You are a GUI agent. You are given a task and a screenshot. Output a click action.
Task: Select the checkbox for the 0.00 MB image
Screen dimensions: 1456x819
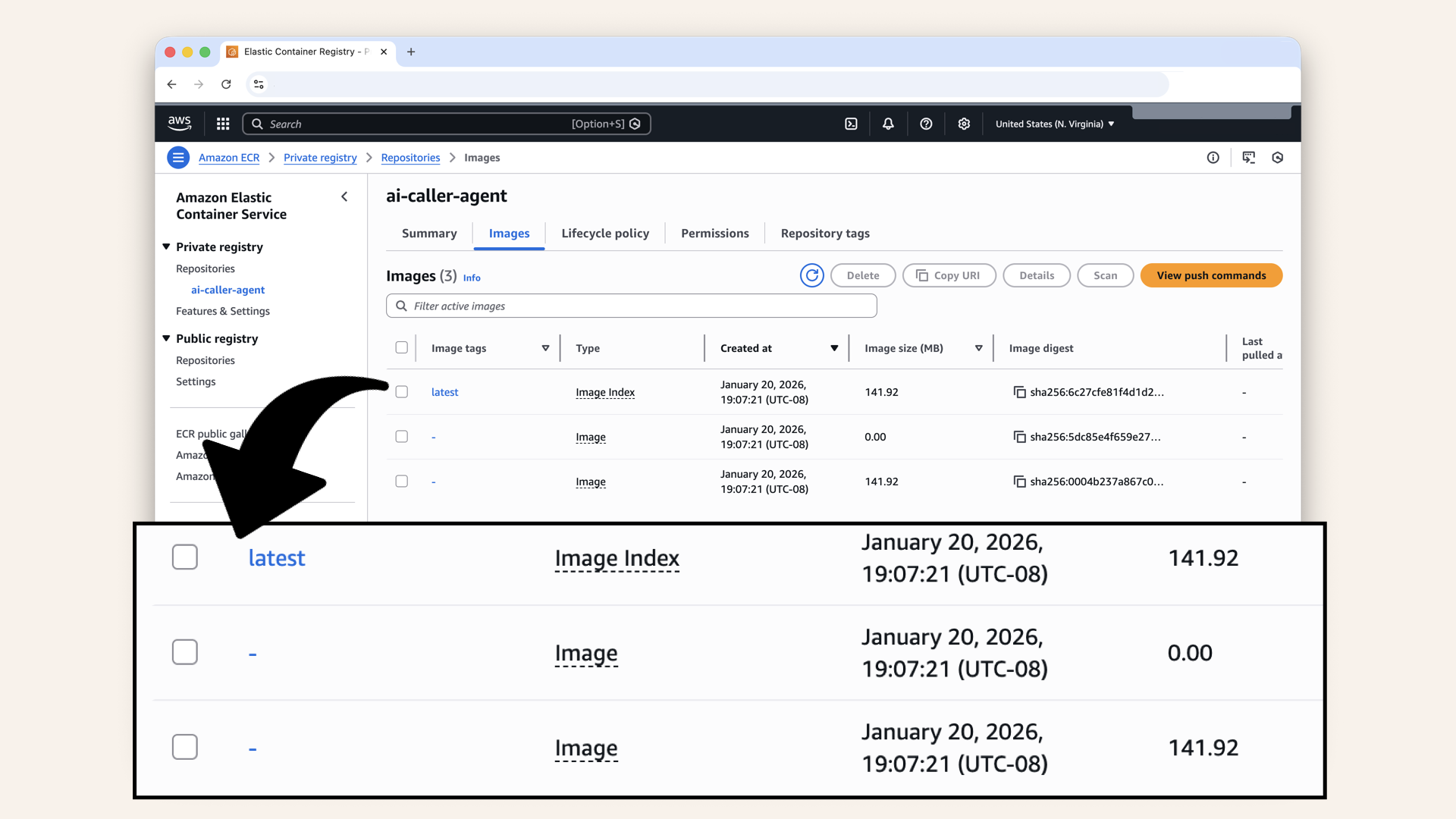[402, 437]
